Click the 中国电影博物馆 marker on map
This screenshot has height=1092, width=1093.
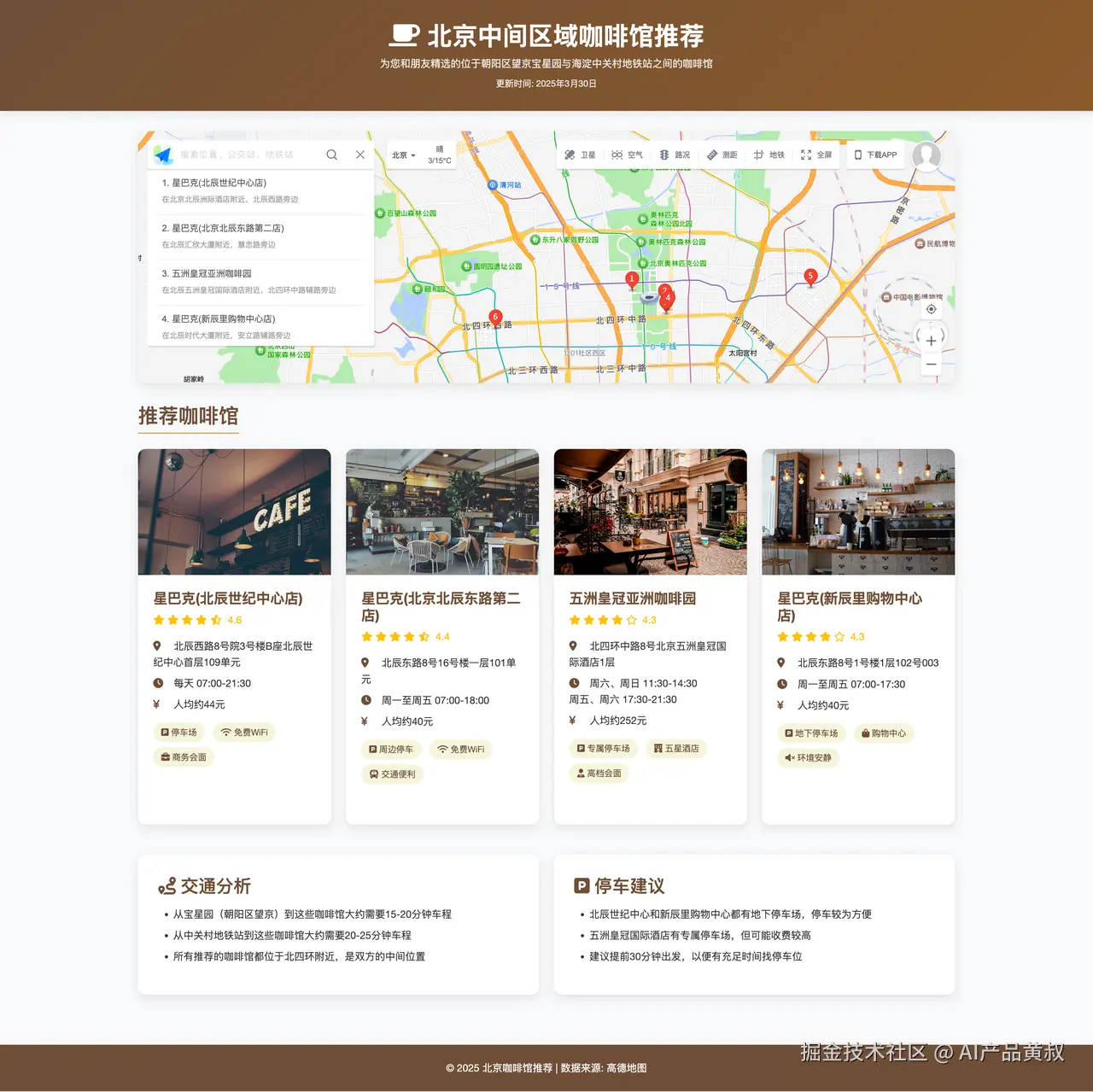coord(886,297)
